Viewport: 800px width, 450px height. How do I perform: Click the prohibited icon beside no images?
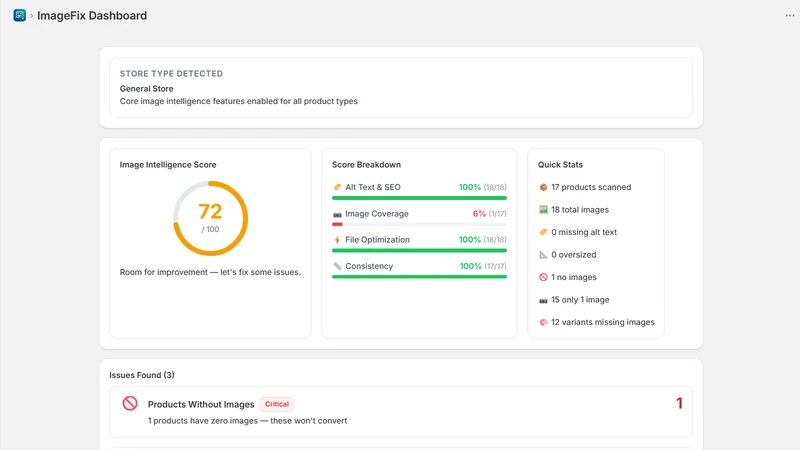point(543,277)
